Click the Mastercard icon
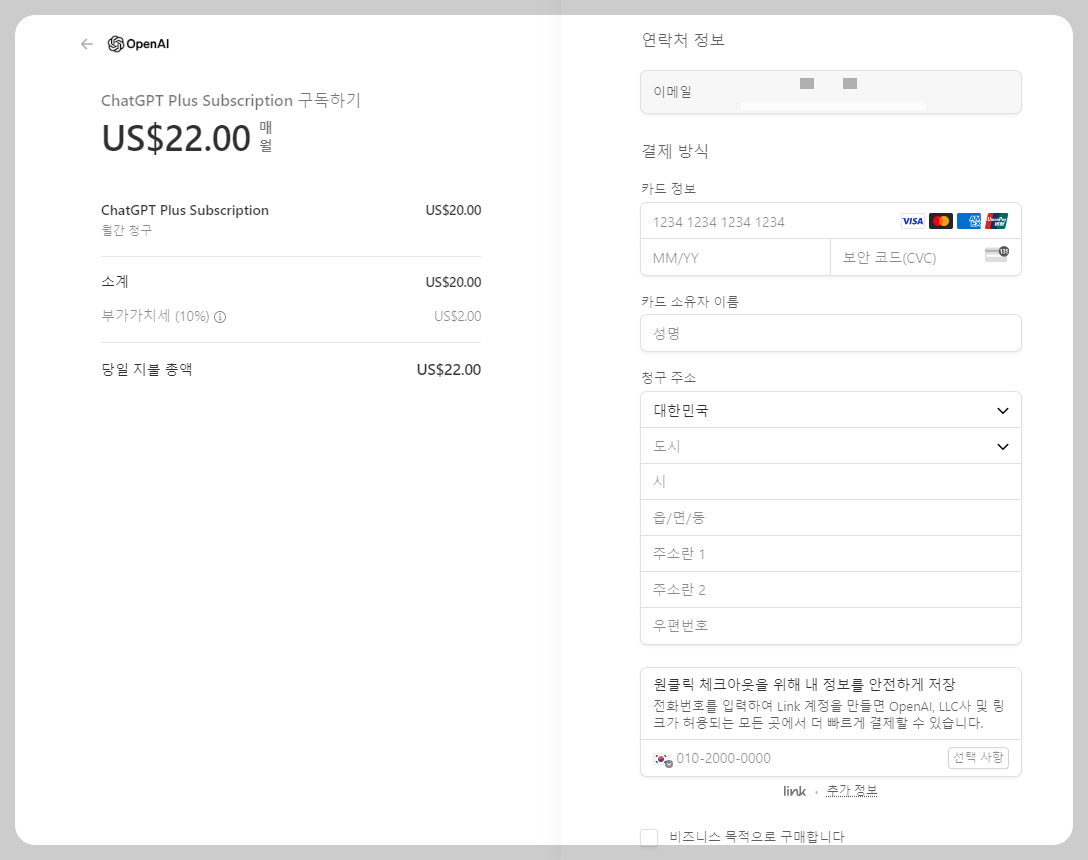 [941, 221]
